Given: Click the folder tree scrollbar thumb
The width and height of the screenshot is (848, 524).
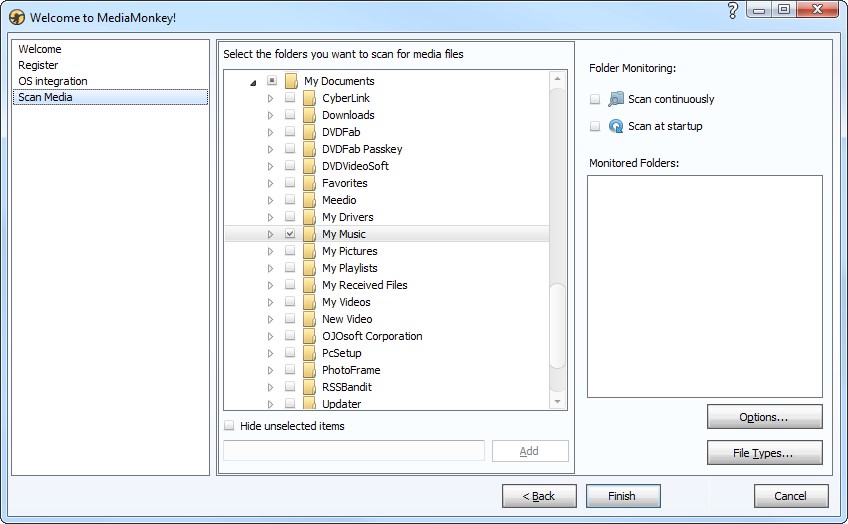Looking at the screenshot, I should 557,326.
